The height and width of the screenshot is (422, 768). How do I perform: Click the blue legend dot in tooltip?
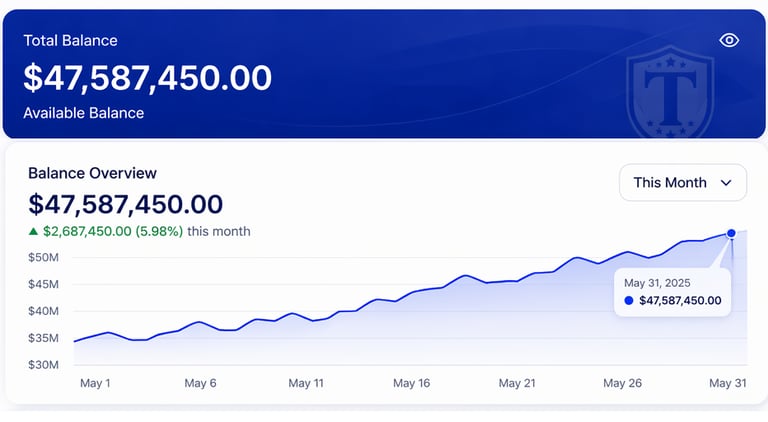tap(628, 300)
